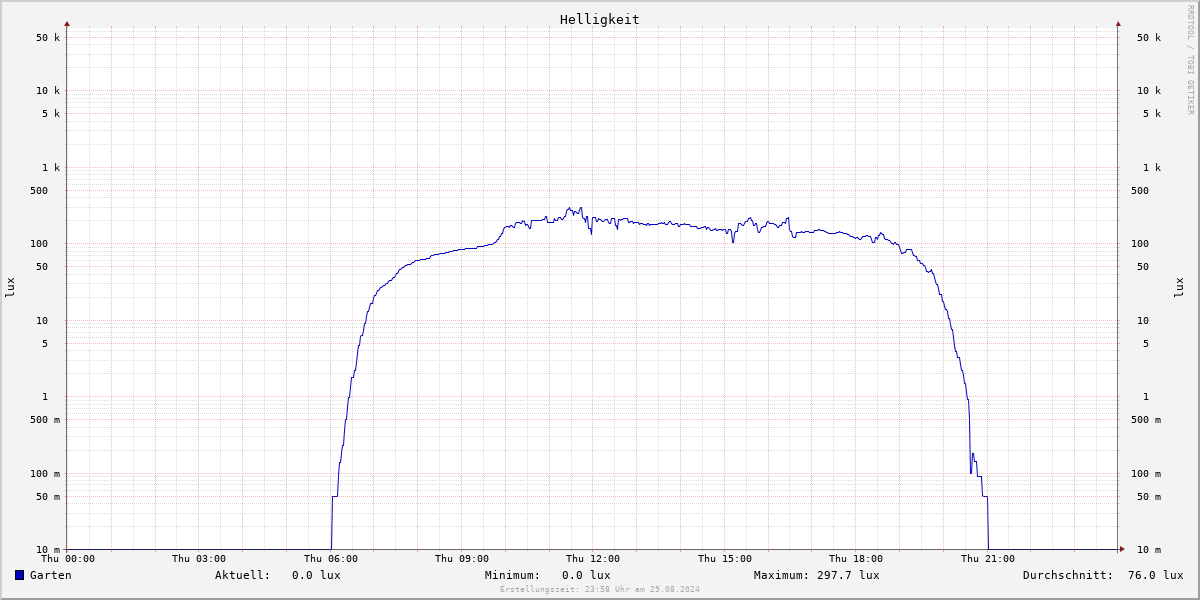Click the 500 m label on left axis
The image size is (1200, 600).
tap(45, 420)
